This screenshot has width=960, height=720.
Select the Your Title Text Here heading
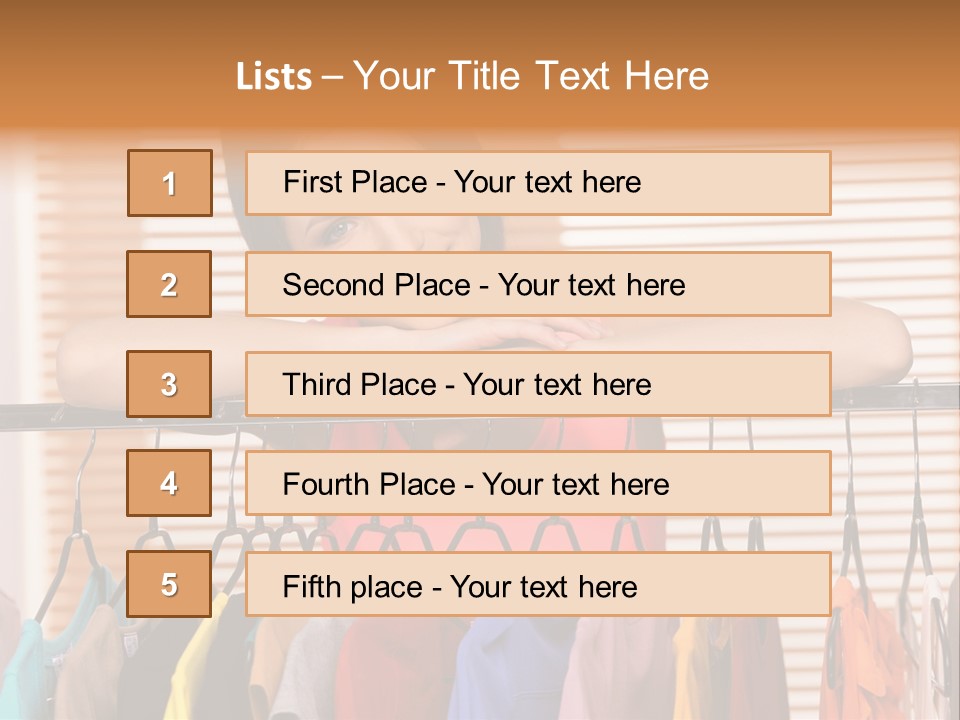point(531,77)
